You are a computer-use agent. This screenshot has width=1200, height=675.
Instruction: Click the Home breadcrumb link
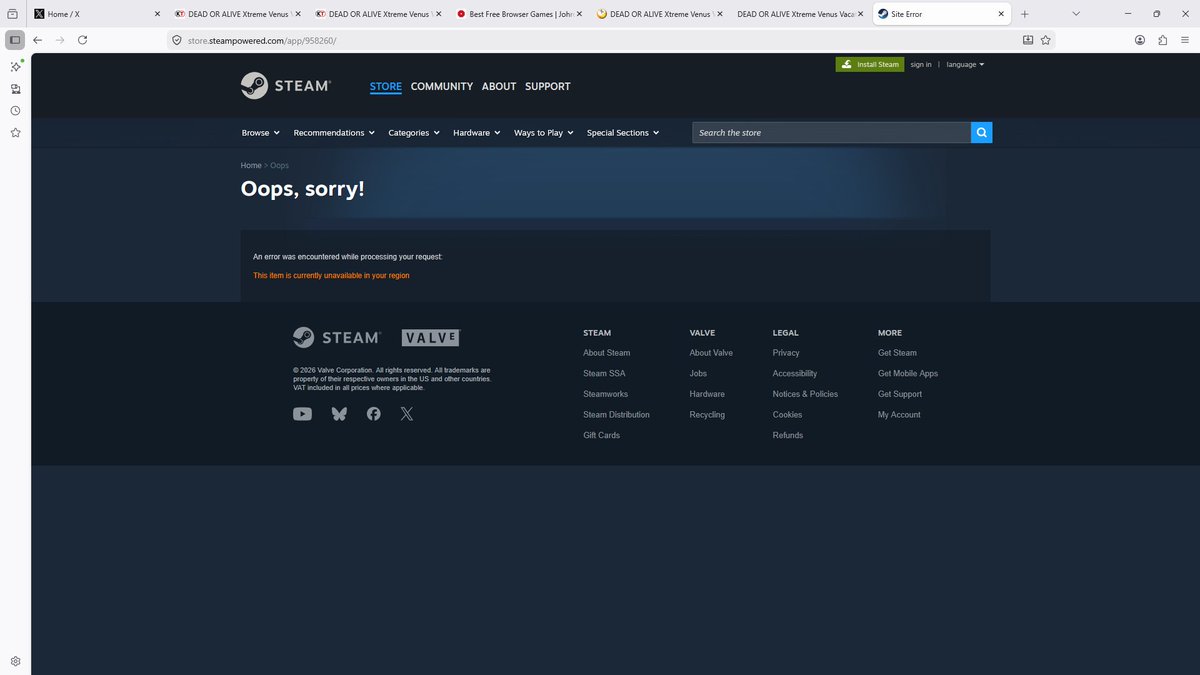251,165
